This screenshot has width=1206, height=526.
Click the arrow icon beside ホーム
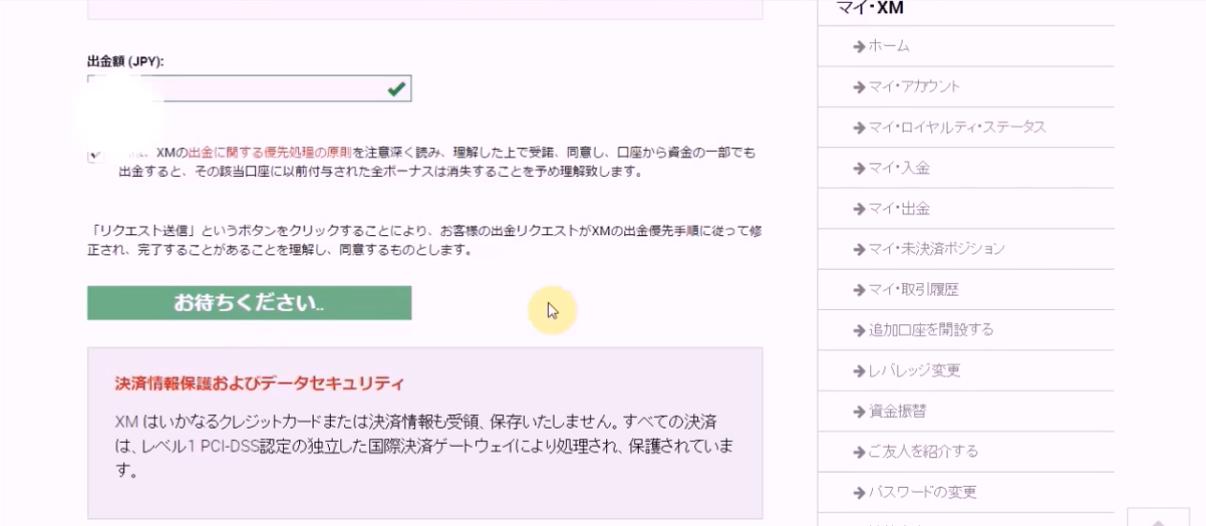pyautogui.click(x=859, y=46)
